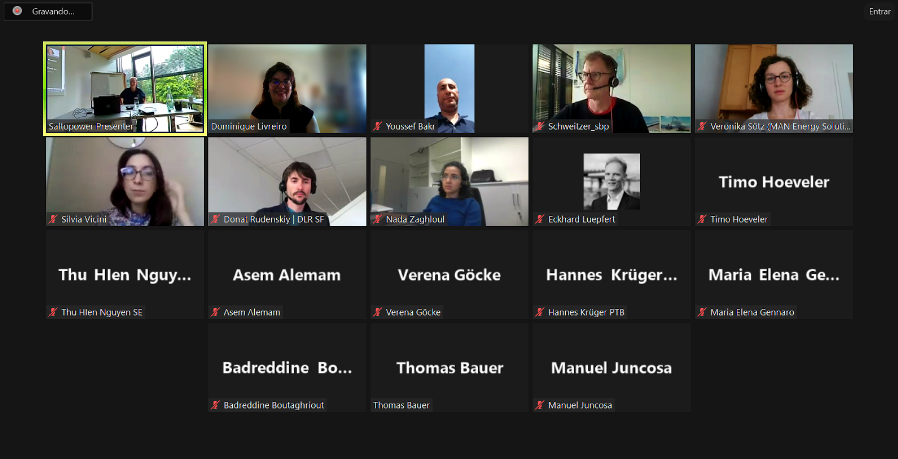Click muted mic icon beside Eckhard Luepfert
The image size is (898, 459).
(539, 219)
